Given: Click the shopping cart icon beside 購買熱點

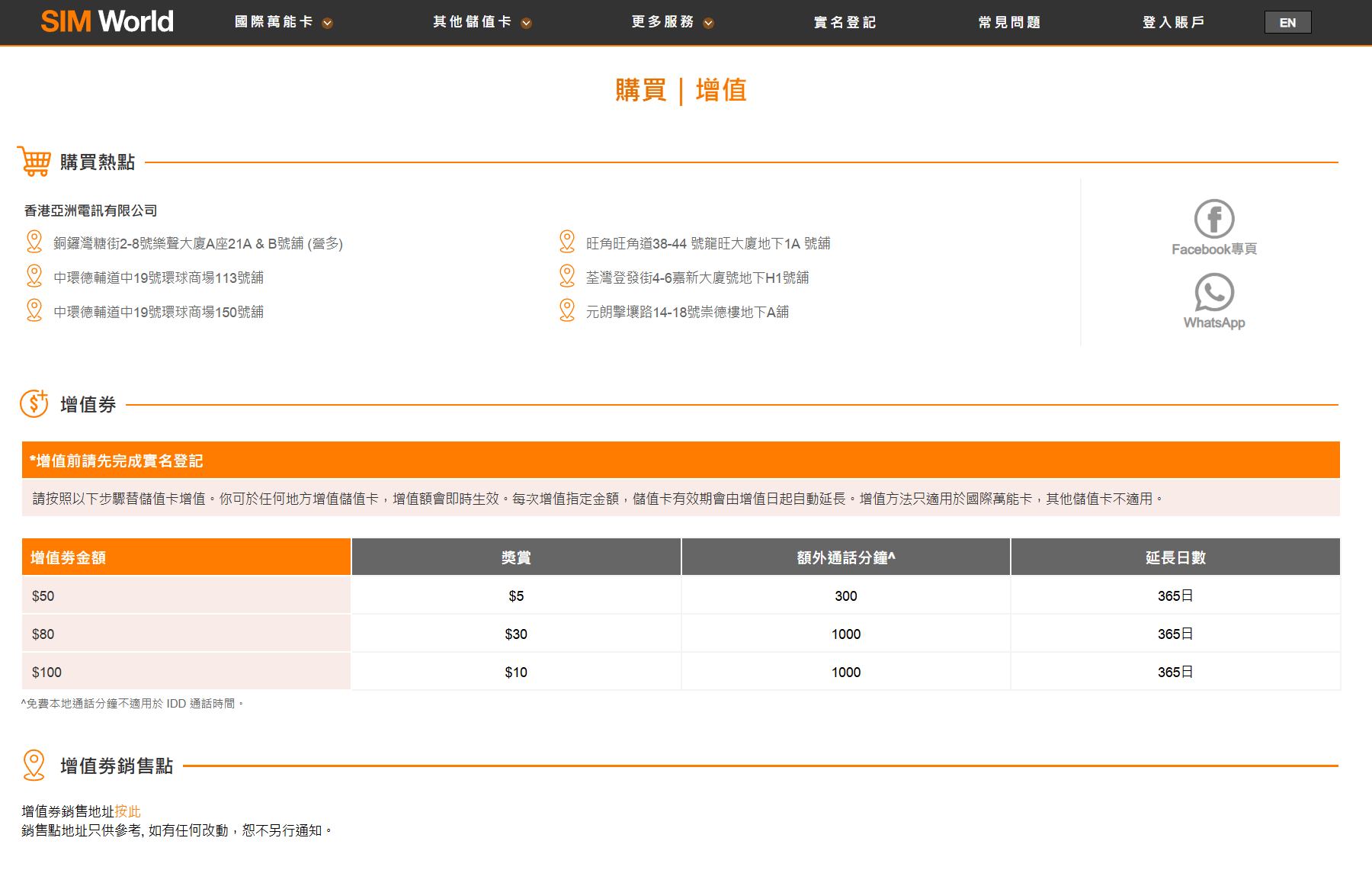Looking at the screenshot, I should tap(34, 161).
